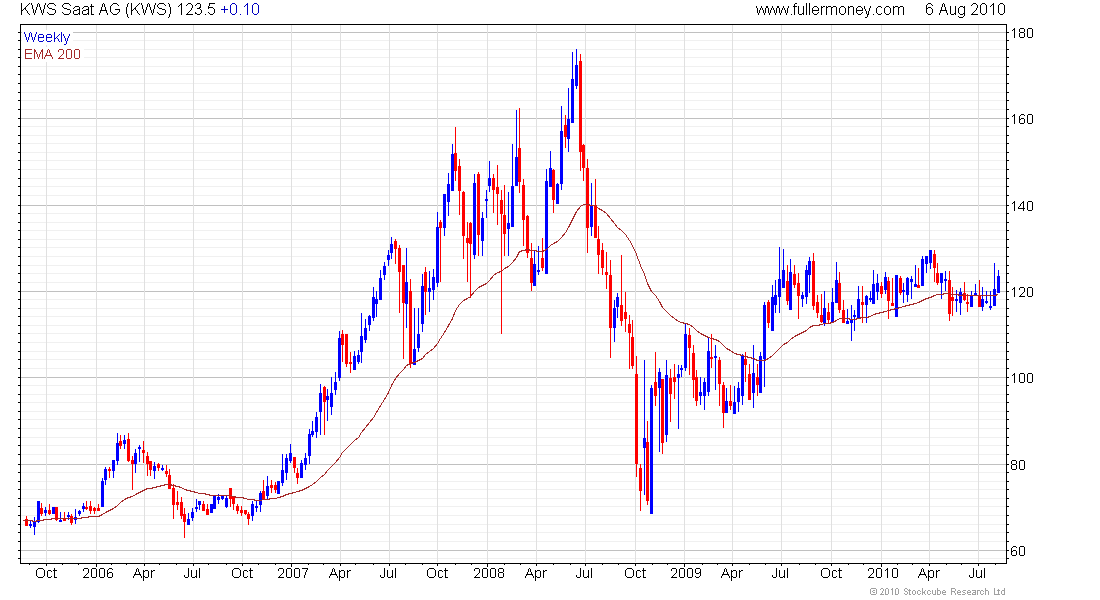Click the 2009 year label on the time axis
1100x600 pixels.
(685, 573)
